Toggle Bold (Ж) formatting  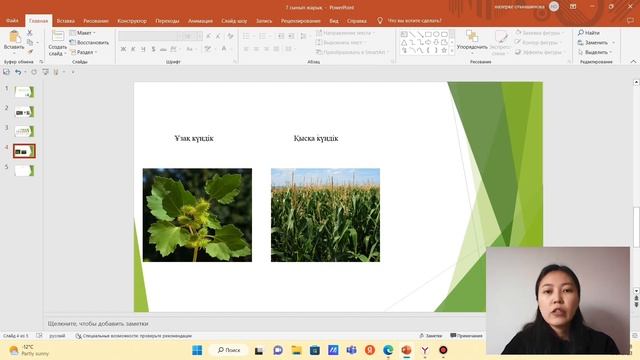[123, 49]
